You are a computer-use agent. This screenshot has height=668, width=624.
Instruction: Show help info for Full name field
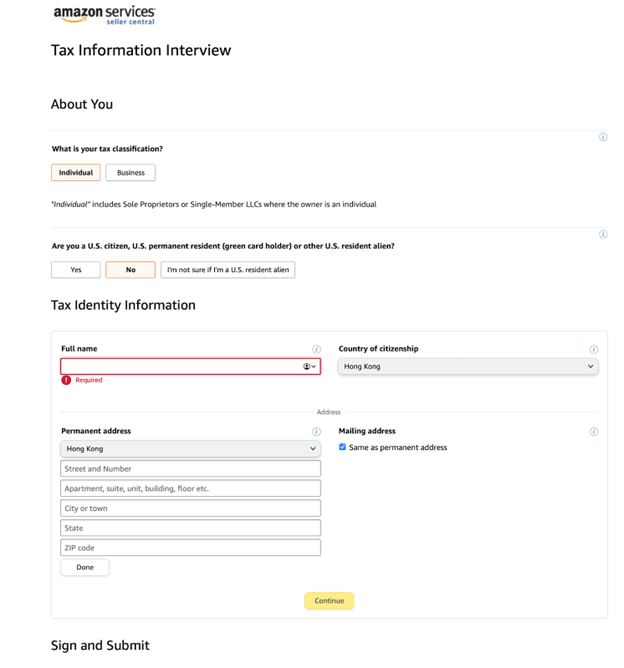[x=316, y=349]
